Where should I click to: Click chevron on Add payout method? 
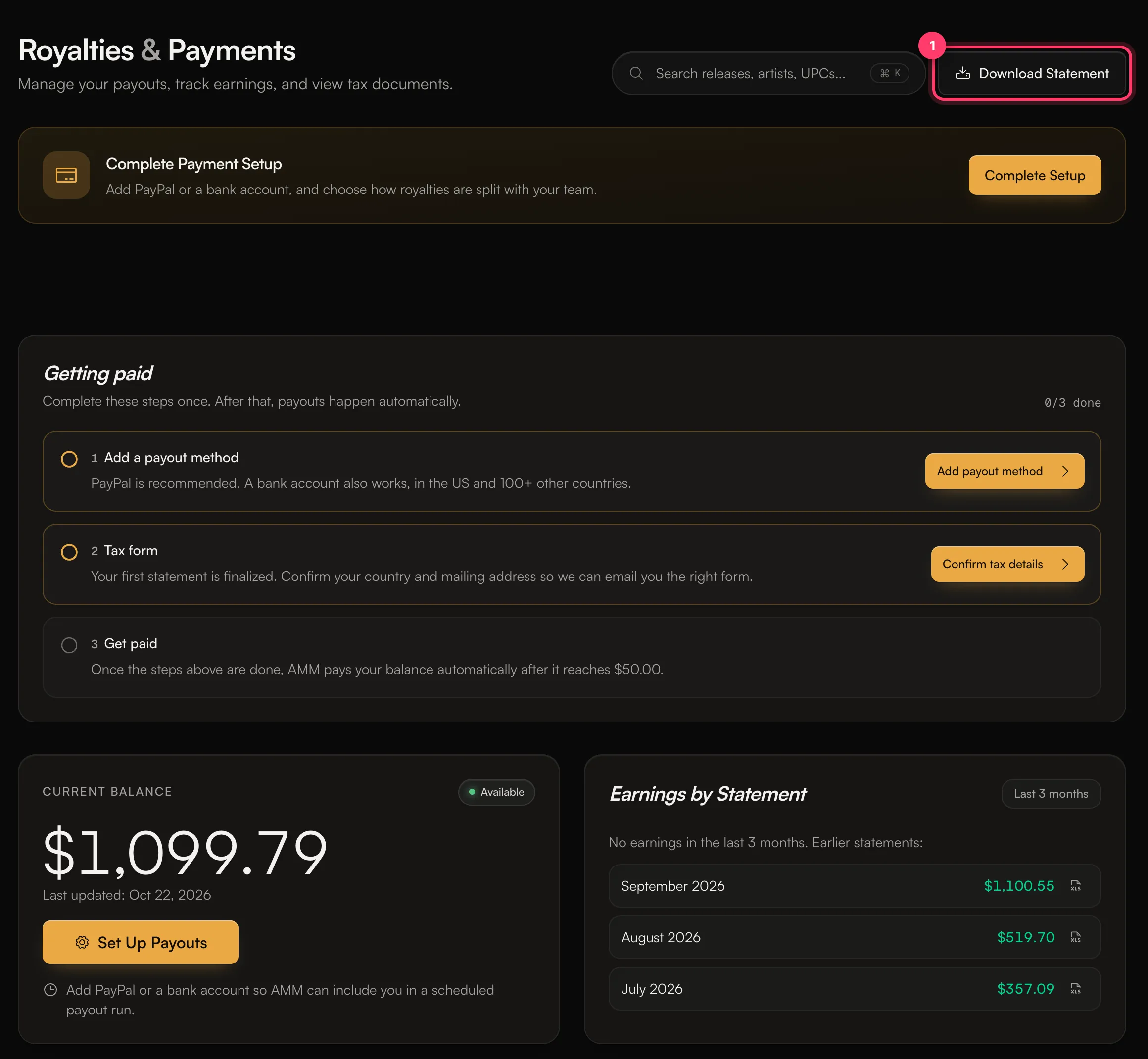pos(1065,471)
